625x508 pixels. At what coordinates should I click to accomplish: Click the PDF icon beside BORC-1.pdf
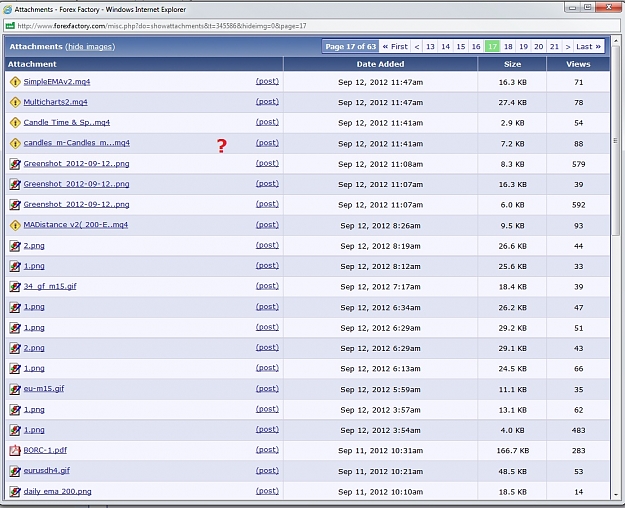point(15,450)
